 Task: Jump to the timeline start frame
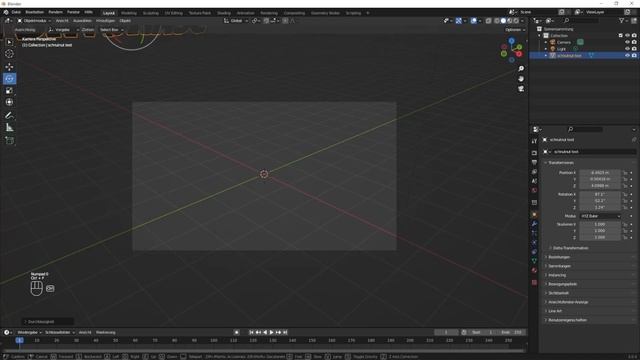(x=251, y=332)
